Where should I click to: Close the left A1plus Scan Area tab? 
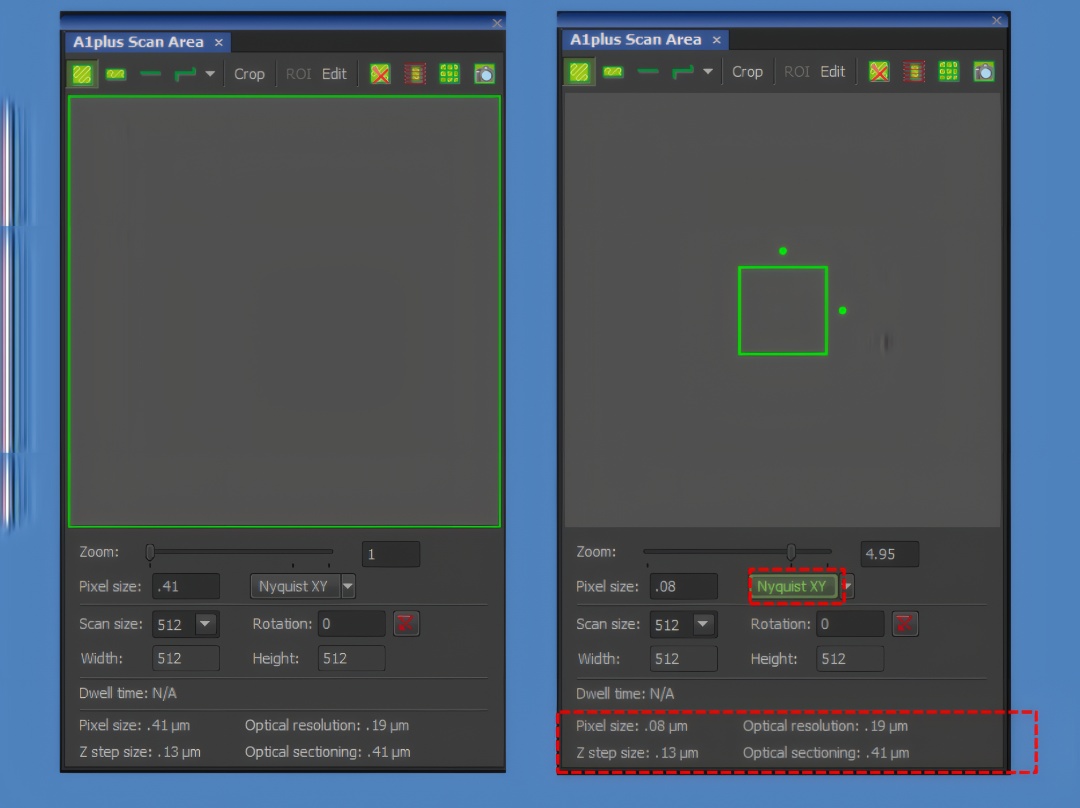pyautogui.click(x=218, y=43)
